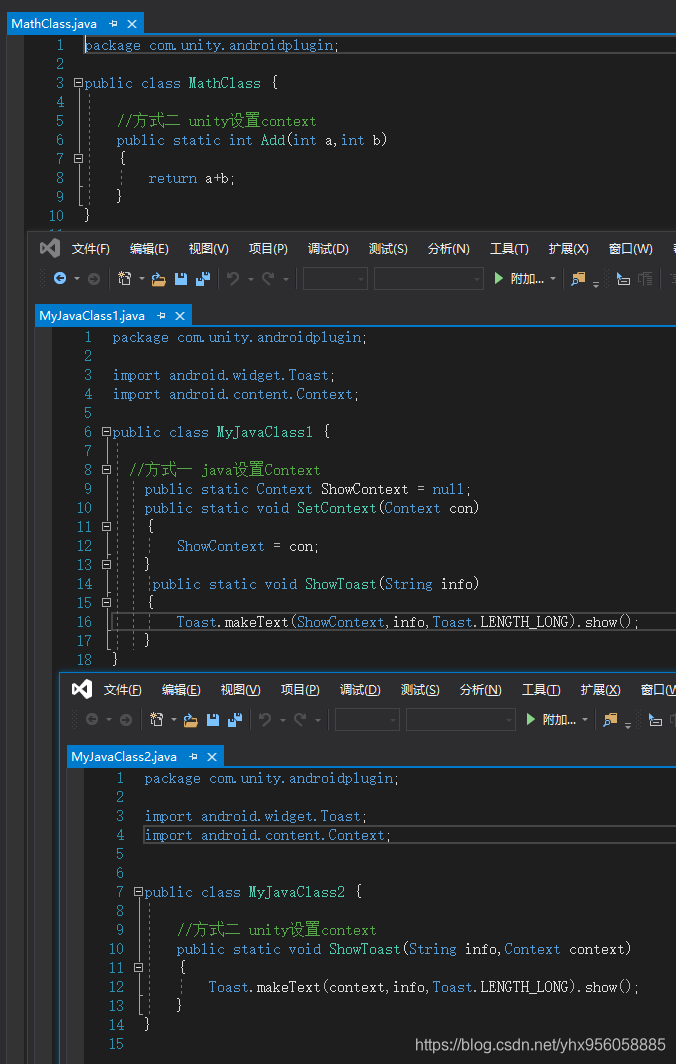Click 'return a+b;' in MathClass.java
The height and width of the screenshot is (1064, 676).
coord(191,178)
